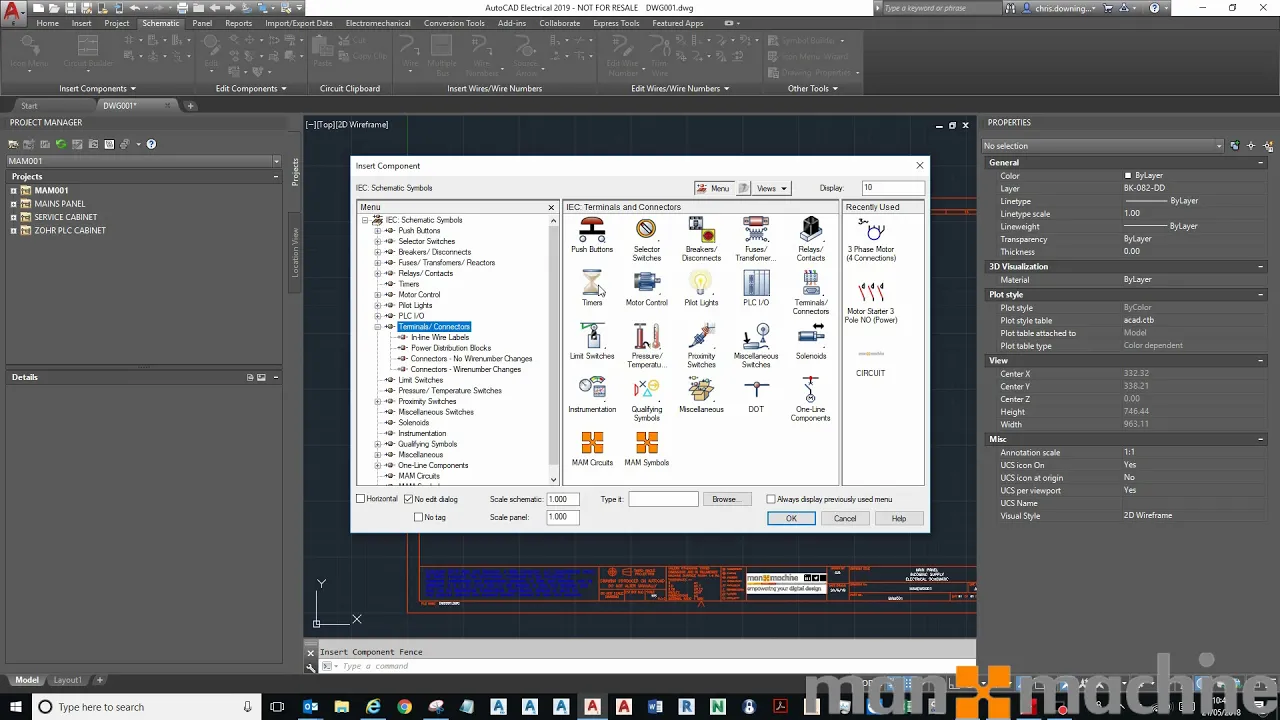Switch to the Reports ribbon tab
The width and height of the screenshot is (1280, 720).
[238, 23]
